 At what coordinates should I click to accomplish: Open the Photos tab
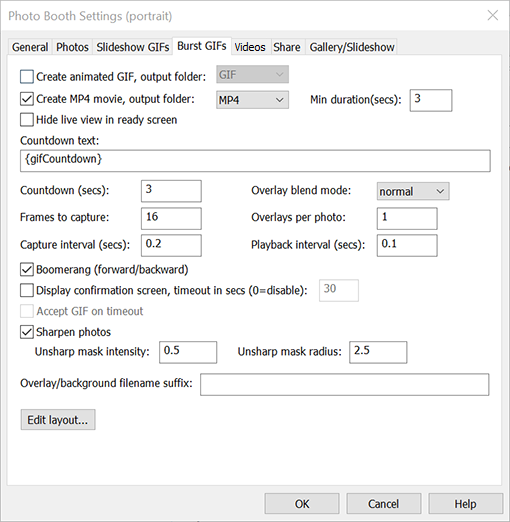72,47
